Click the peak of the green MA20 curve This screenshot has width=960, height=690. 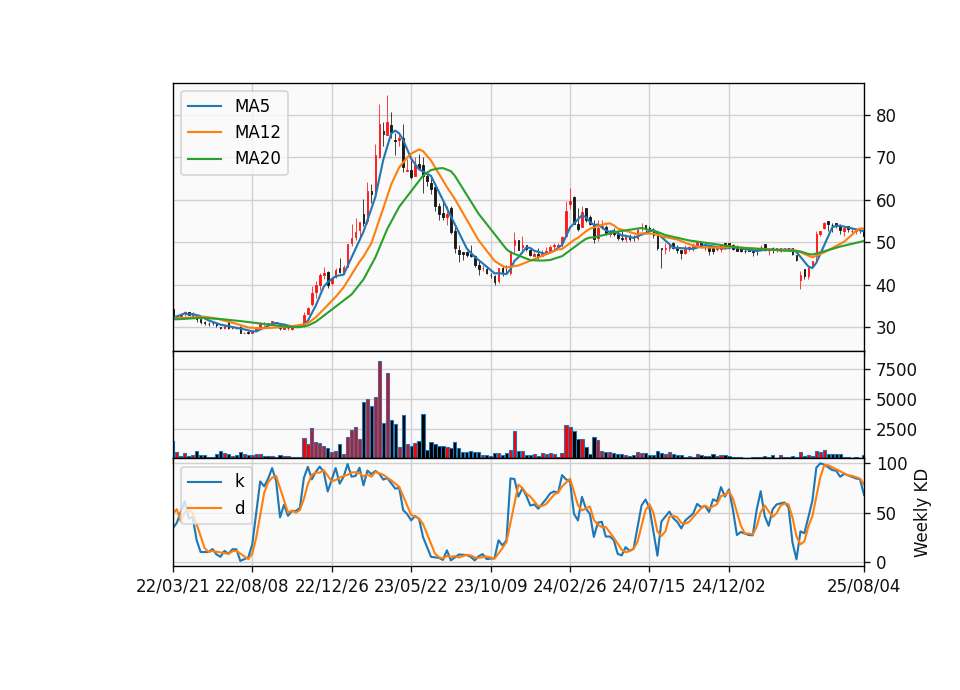coord(442,168)
